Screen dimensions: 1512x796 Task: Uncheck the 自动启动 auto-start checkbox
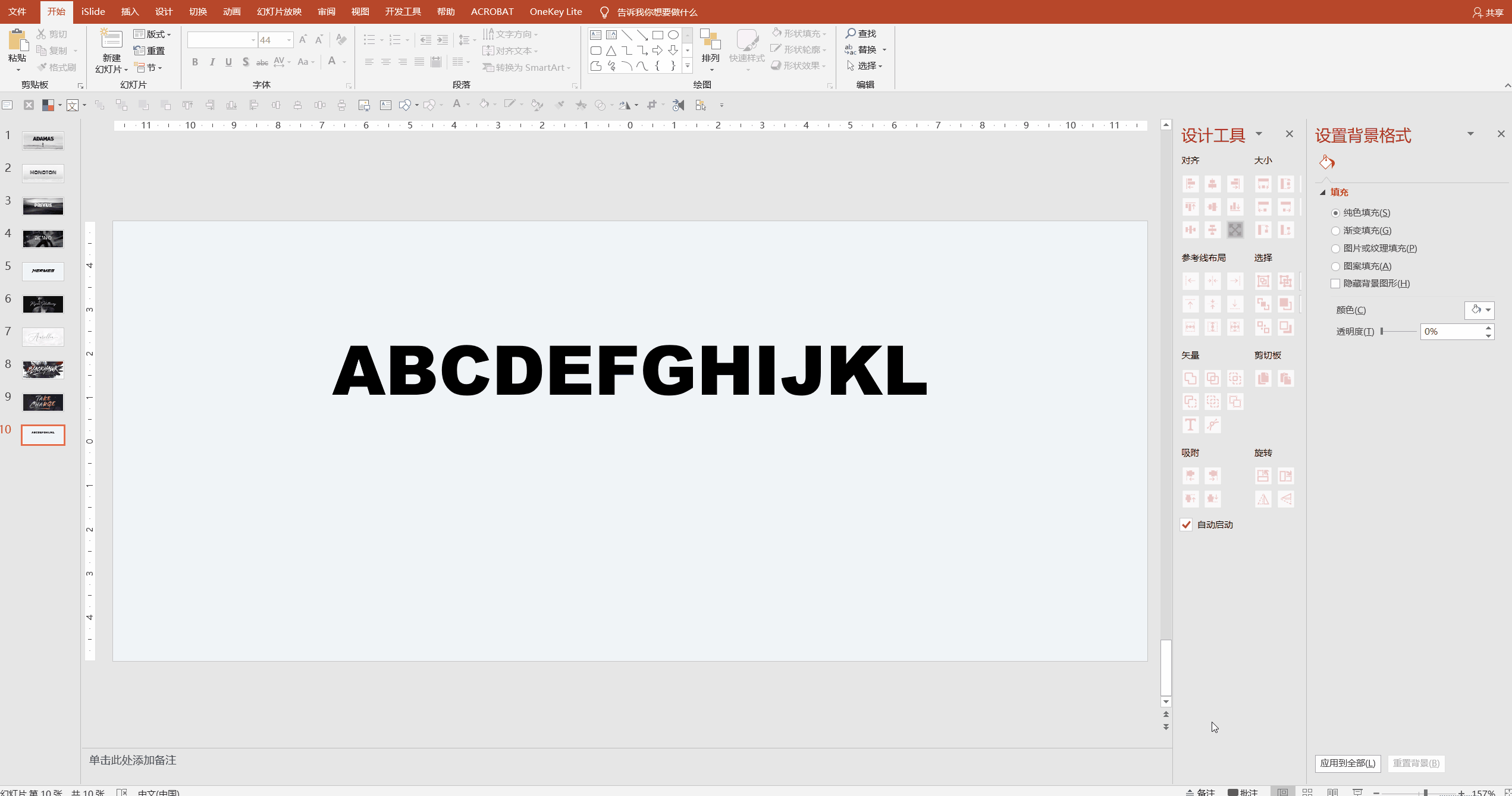tap(1186, 524)
